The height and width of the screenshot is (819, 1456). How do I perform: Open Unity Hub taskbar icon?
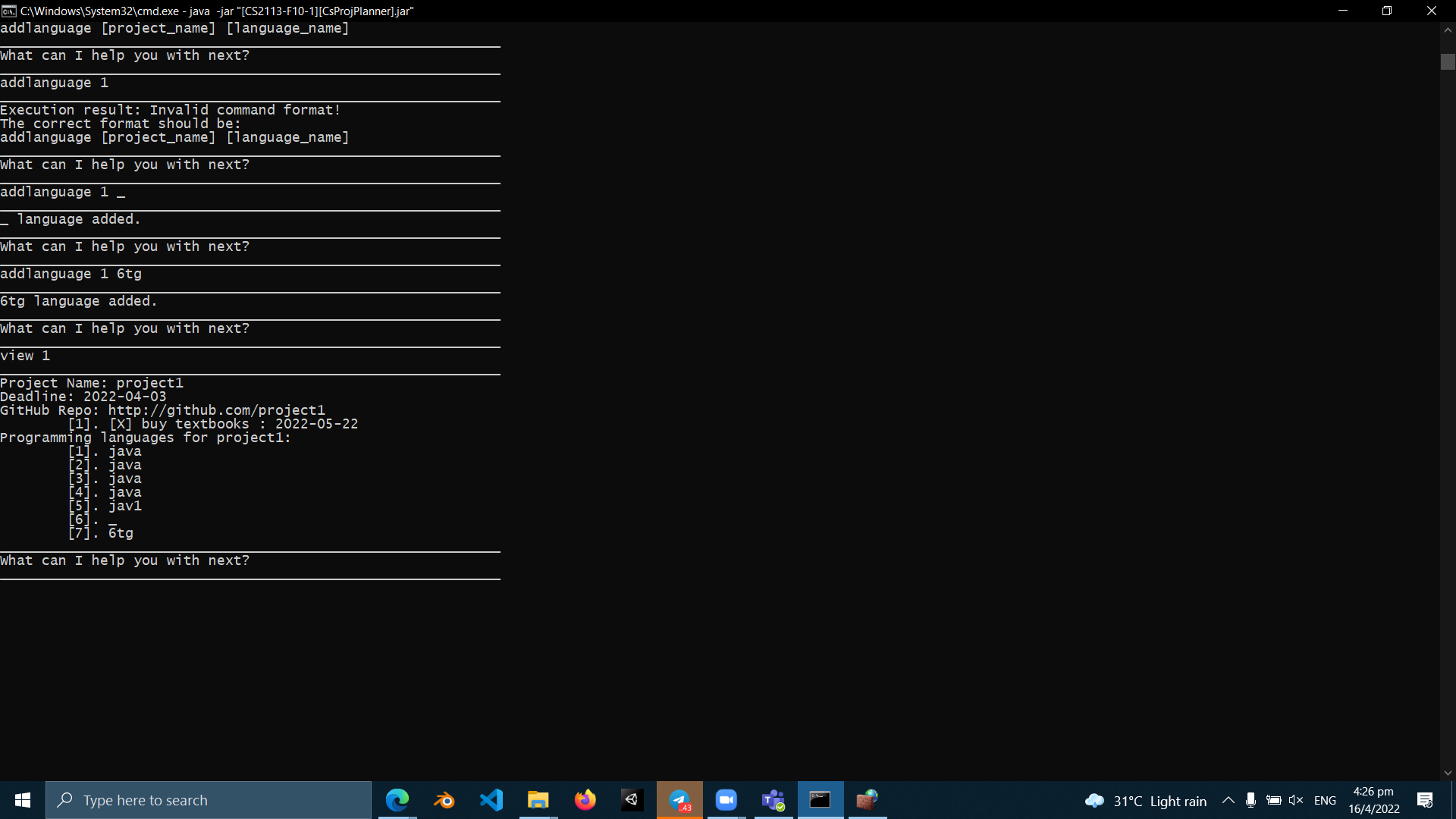pos(632,800)
